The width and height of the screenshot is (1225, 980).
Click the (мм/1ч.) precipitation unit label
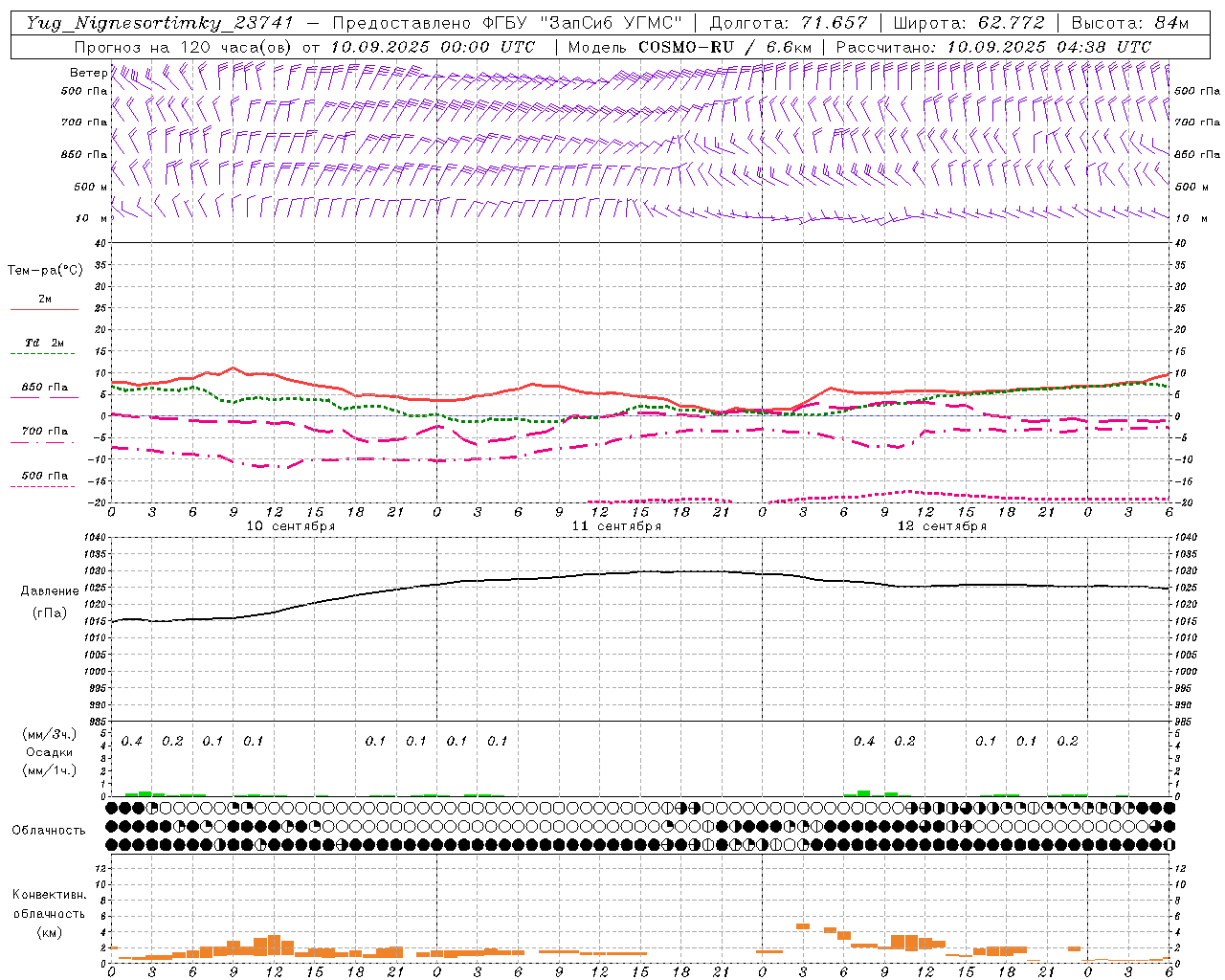click(x=50, y=770)
